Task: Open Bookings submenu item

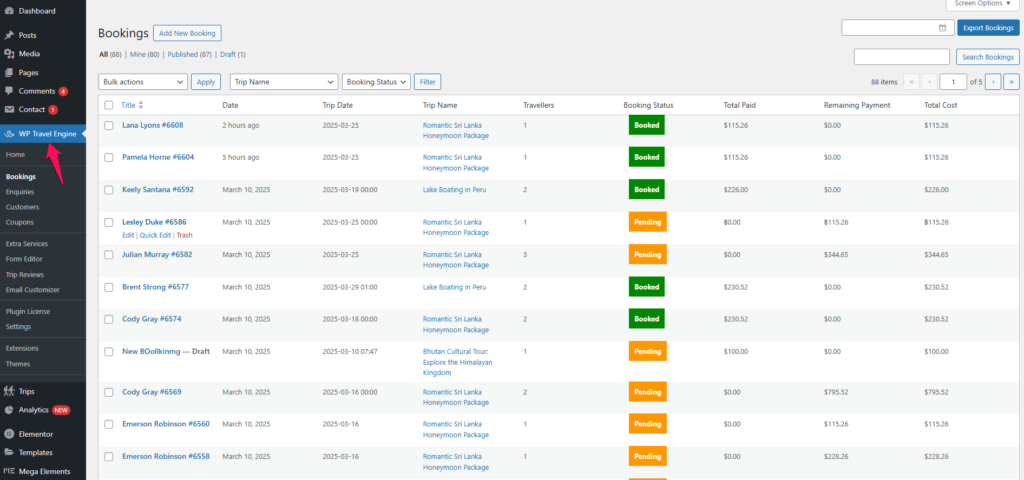Action: pyautogui.click(x=20, y=176)
